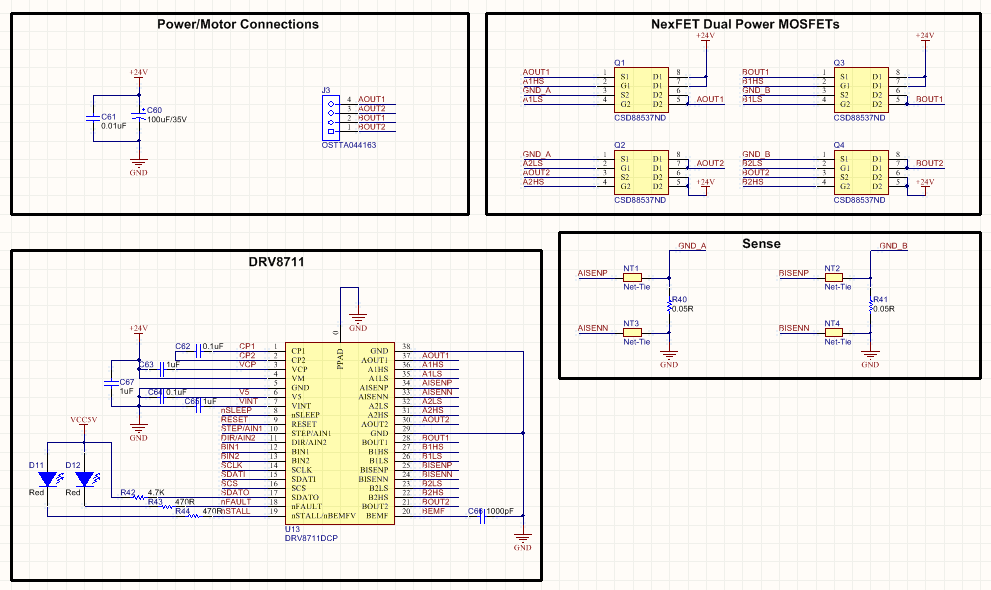
Task: Select net-tie NT3 symbol
Action: coord(632,332)
